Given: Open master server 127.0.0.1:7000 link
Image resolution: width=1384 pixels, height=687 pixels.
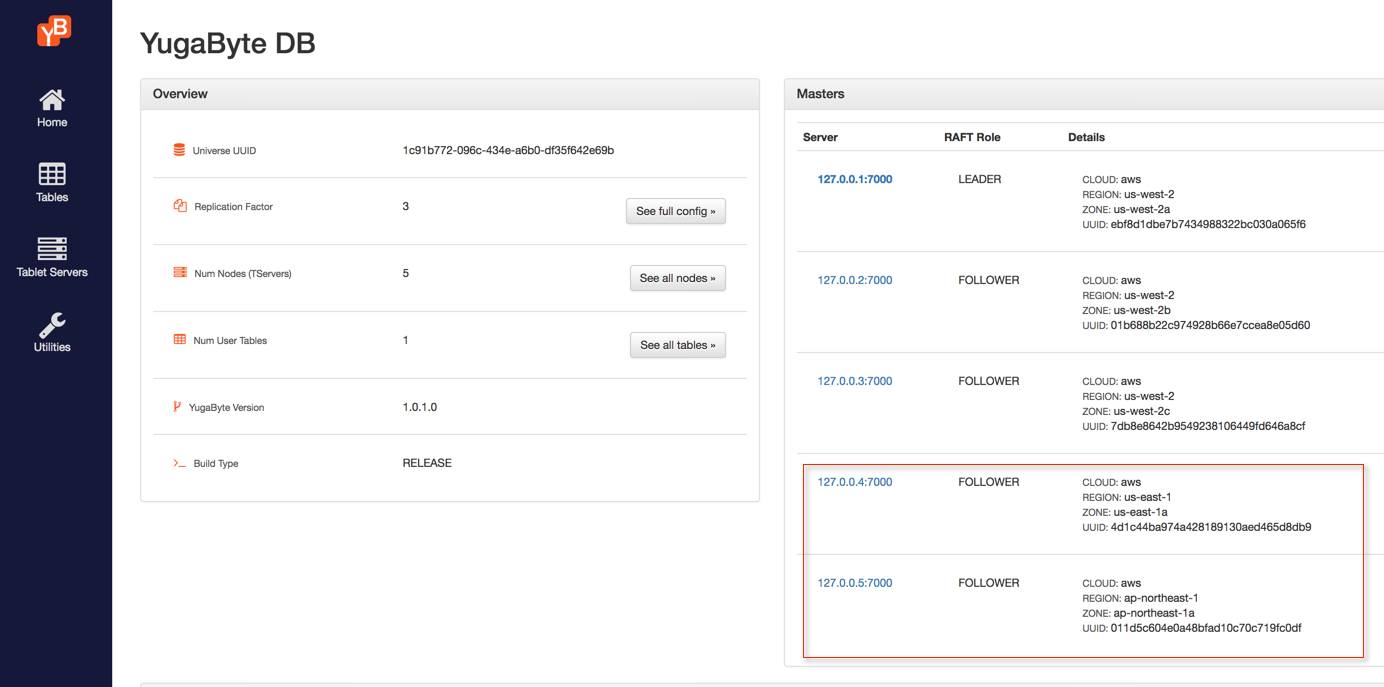Looking at the screenshot, I should pyautogui.click(x=854, y=180).
